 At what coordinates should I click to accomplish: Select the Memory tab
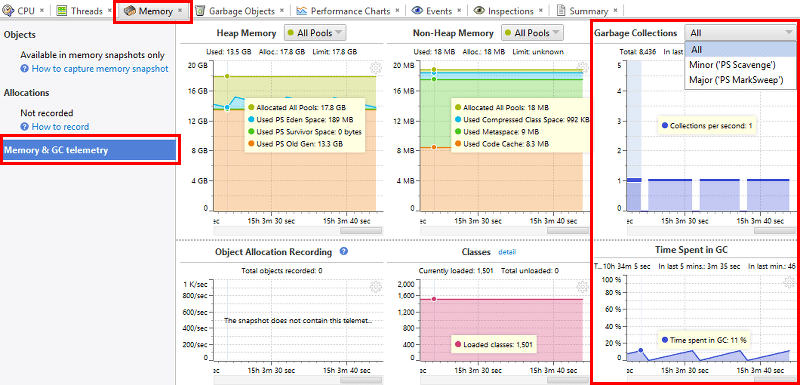(x=154, y=11)
